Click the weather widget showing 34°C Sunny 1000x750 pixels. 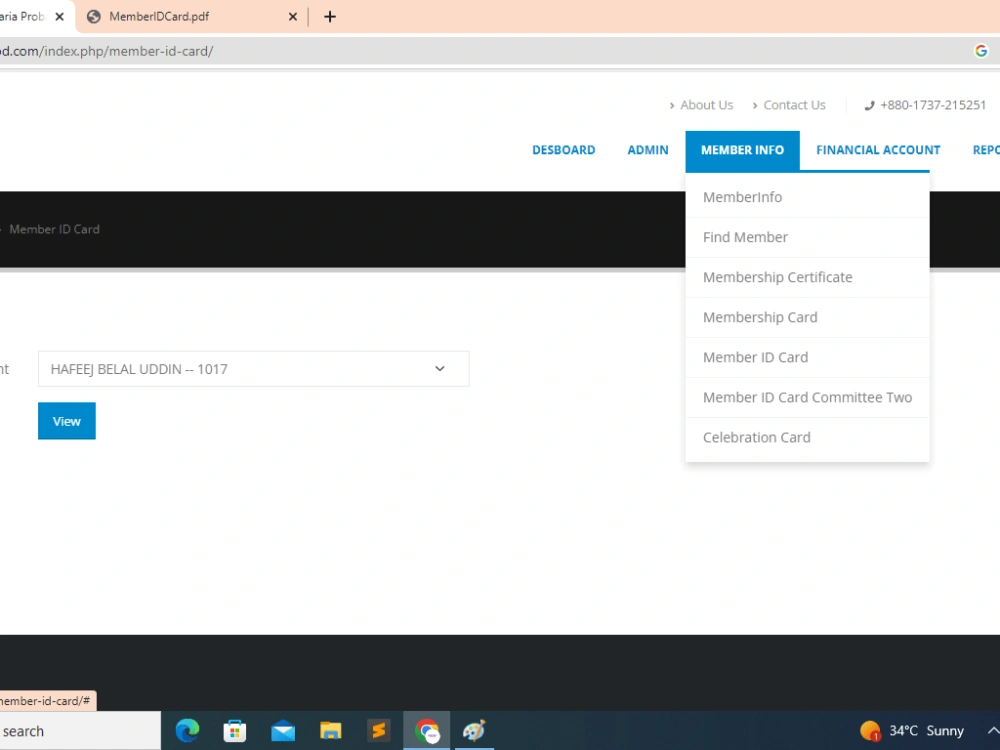coord(911,731)
